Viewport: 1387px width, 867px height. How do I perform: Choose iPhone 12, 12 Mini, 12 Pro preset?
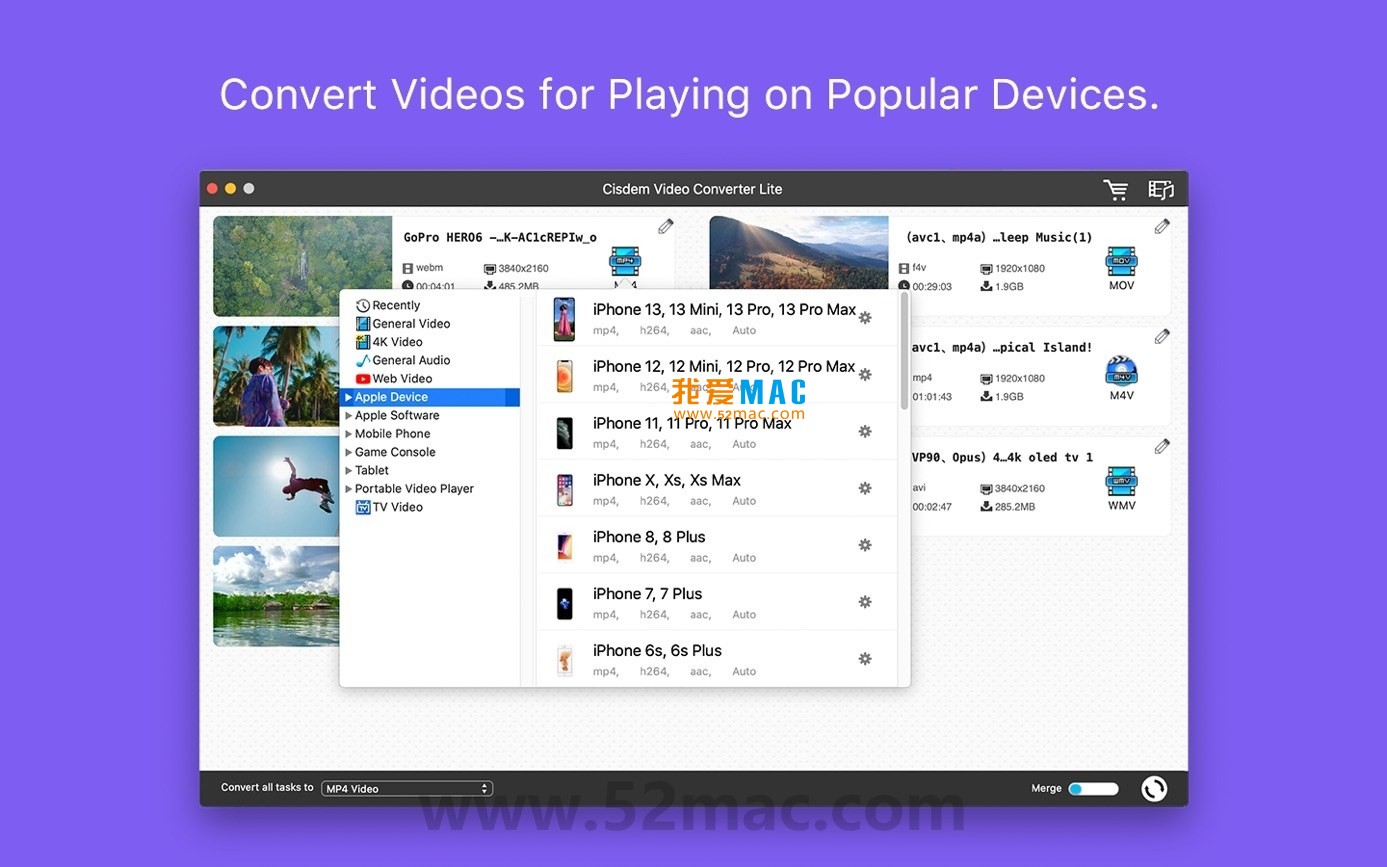(717, 376)
